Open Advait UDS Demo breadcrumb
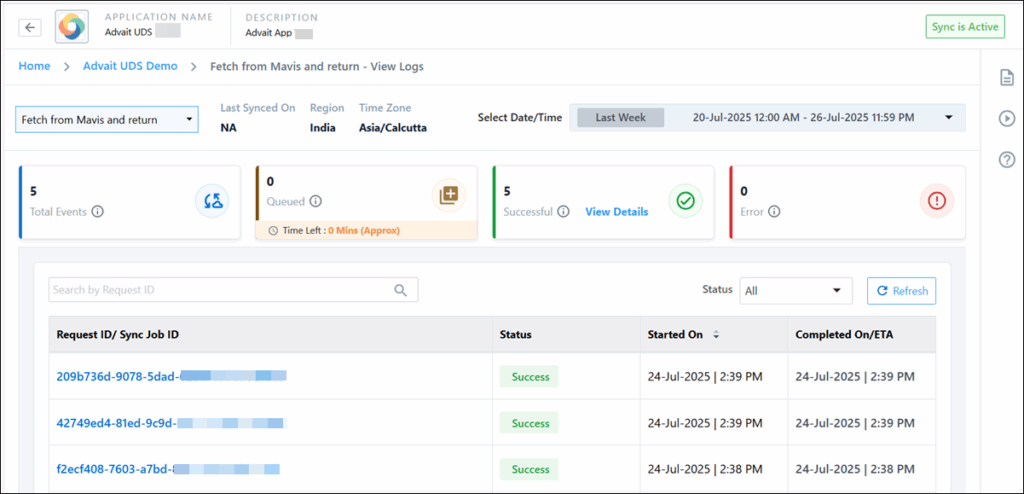This screenshot has height=494, width=1024. point(130,66)
